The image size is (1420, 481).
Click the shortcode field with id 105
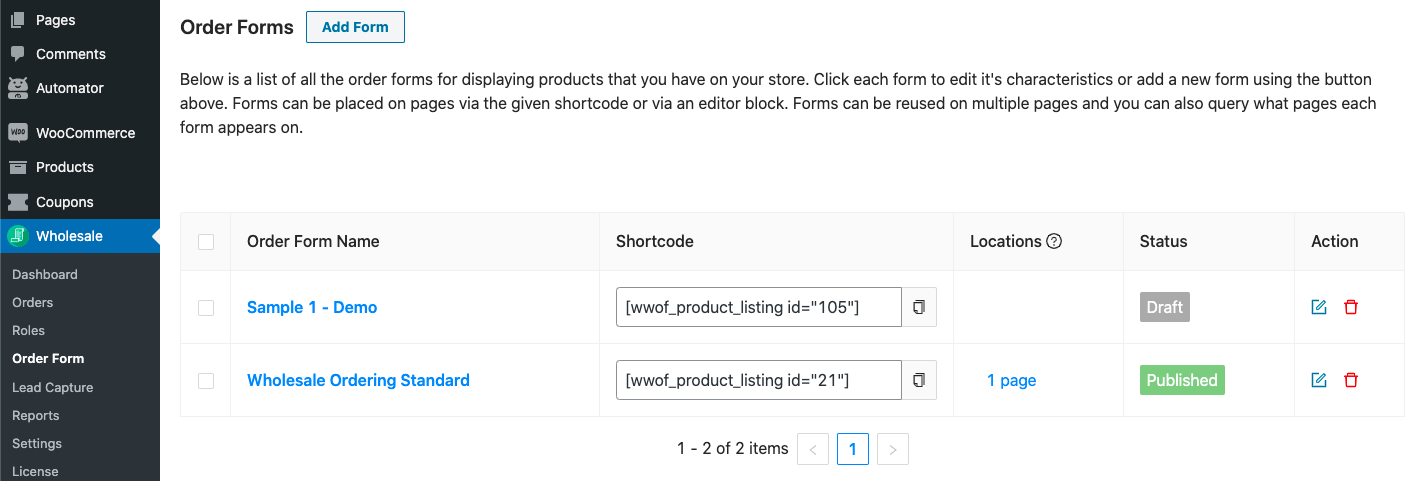coord(758,307)
